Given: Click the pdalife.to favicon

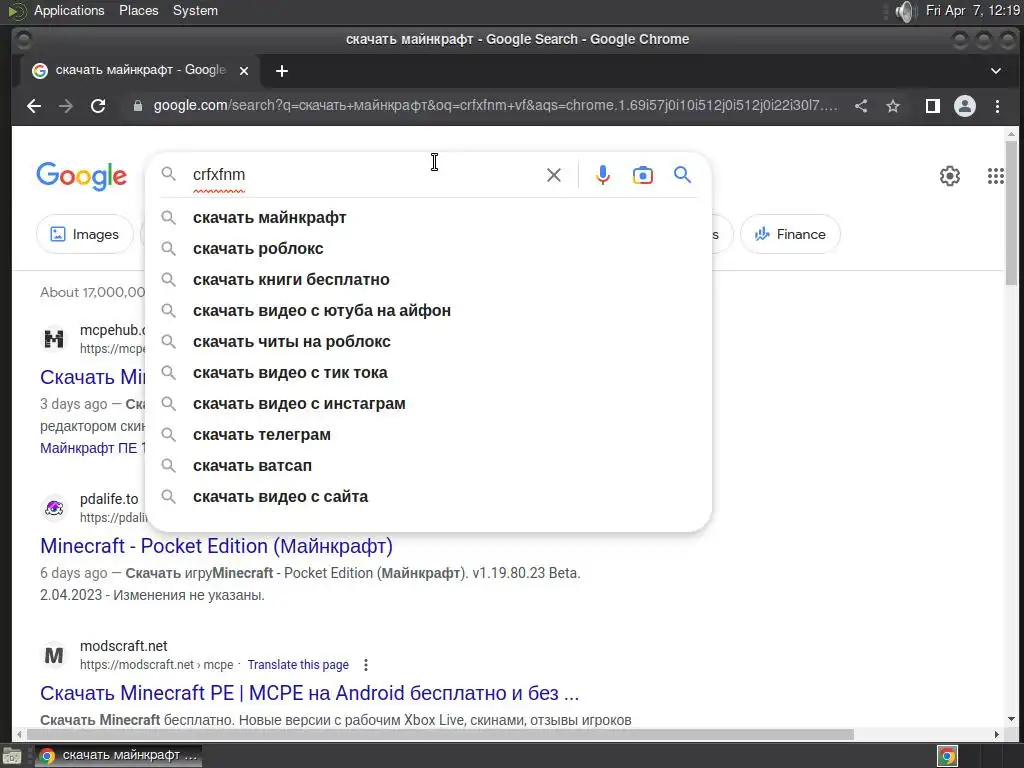Looking at the screenshot, I should (x=54, y=508).
